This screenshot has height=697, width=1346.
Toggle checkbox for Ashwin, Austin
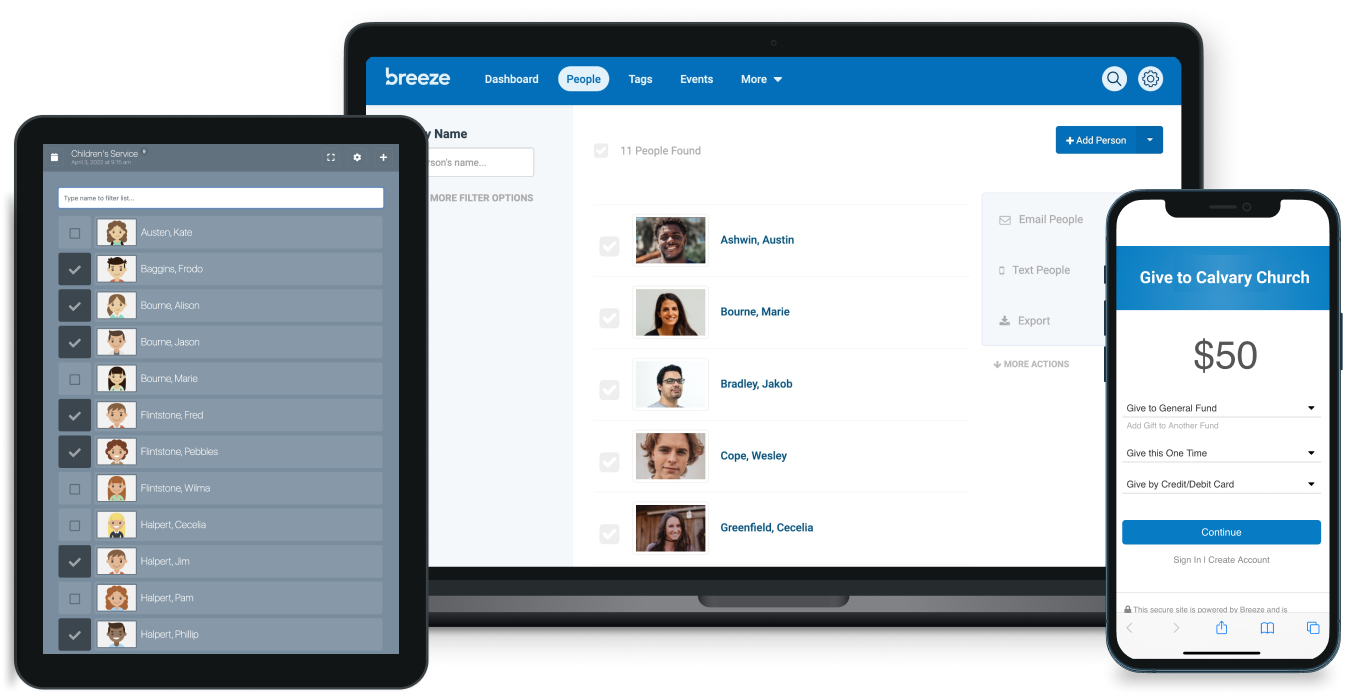(x=609, y=246)
